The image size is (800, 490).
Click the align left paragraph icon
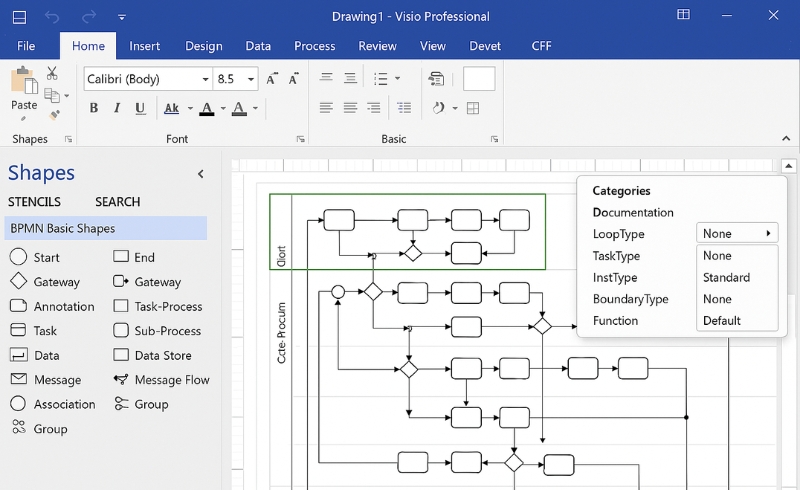[x=326, y=108]
